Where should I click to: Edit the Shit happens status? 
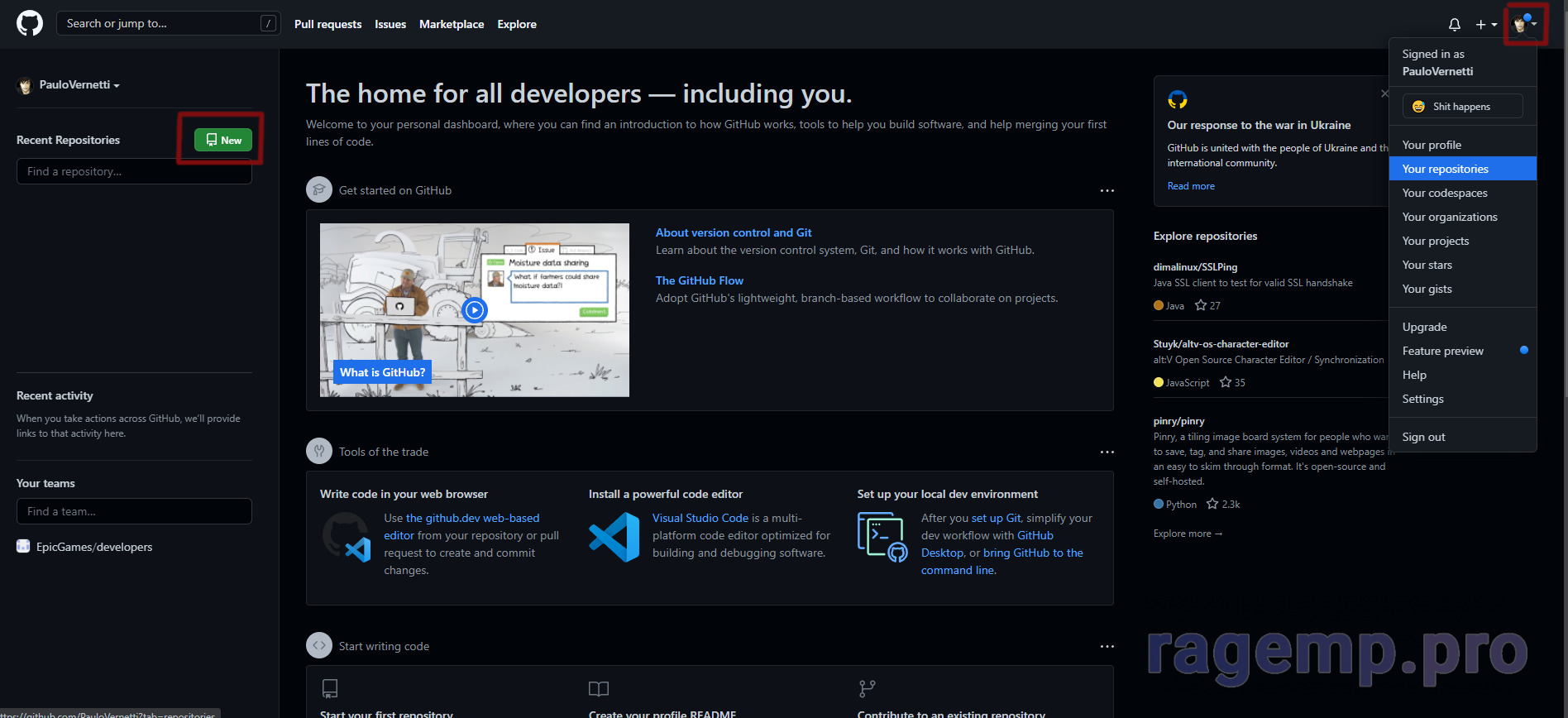click(x=1462, y=107)
